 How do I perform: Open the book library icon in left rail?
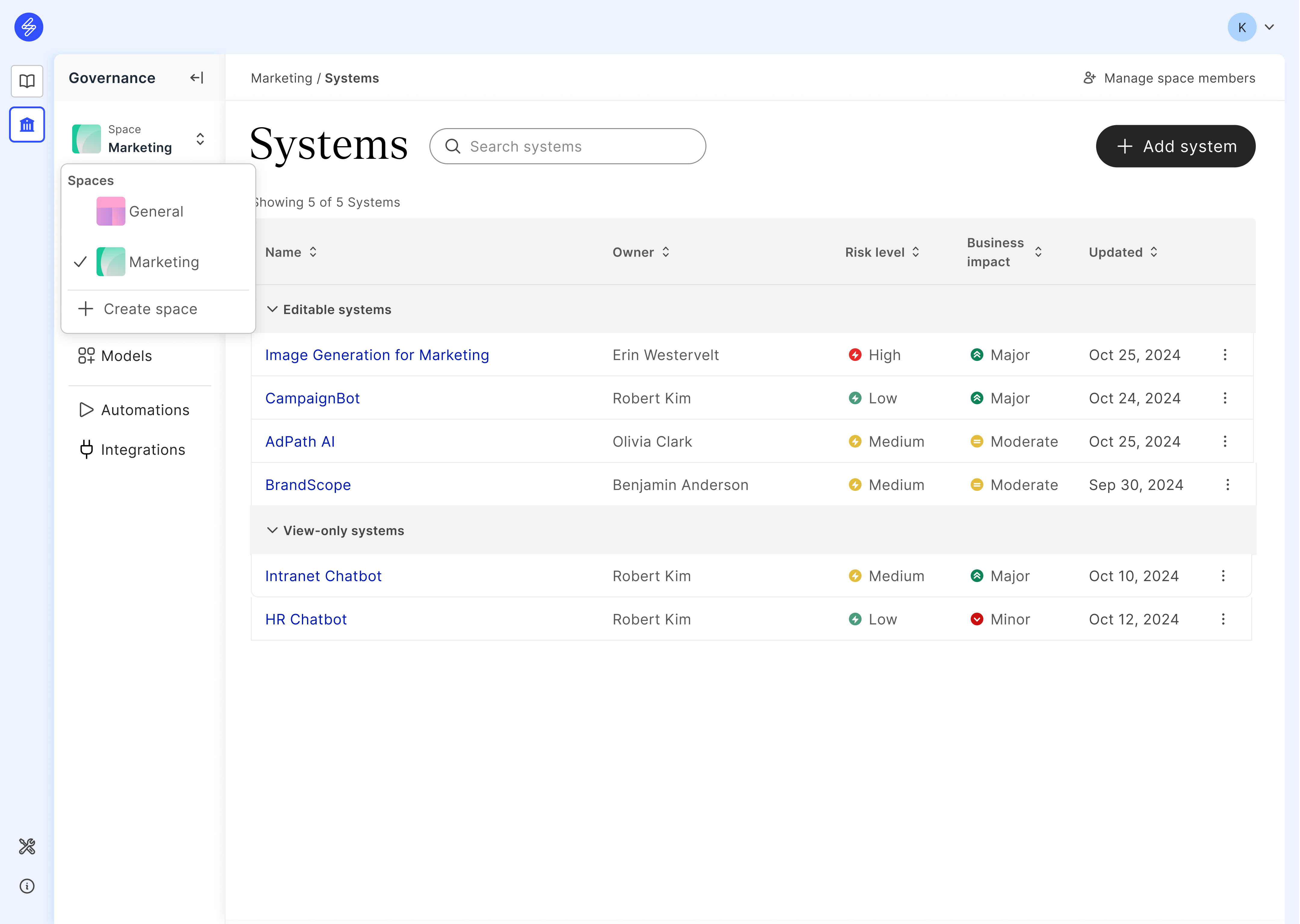click(x=27, y=81)
